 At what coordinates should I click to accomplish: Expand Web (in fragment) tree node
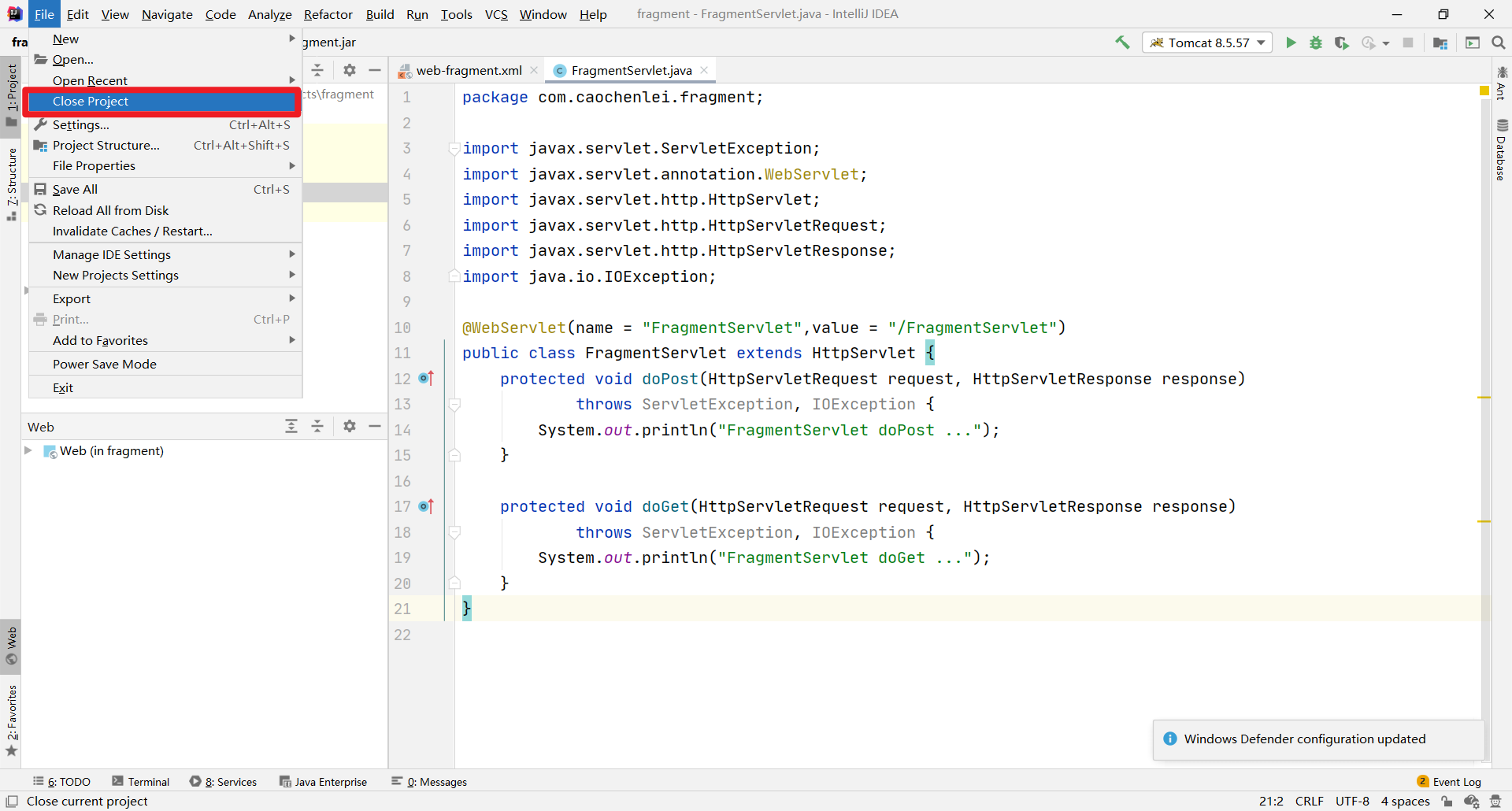pyautogui.click(x=28, y=450)
